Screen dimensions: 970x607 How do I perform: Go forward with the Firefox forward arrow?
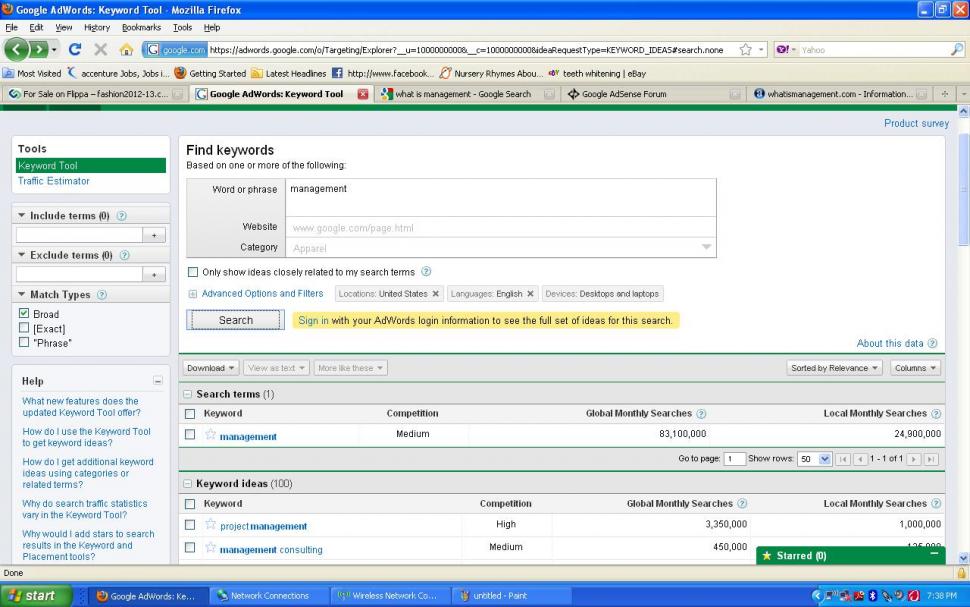click(39, 50)
